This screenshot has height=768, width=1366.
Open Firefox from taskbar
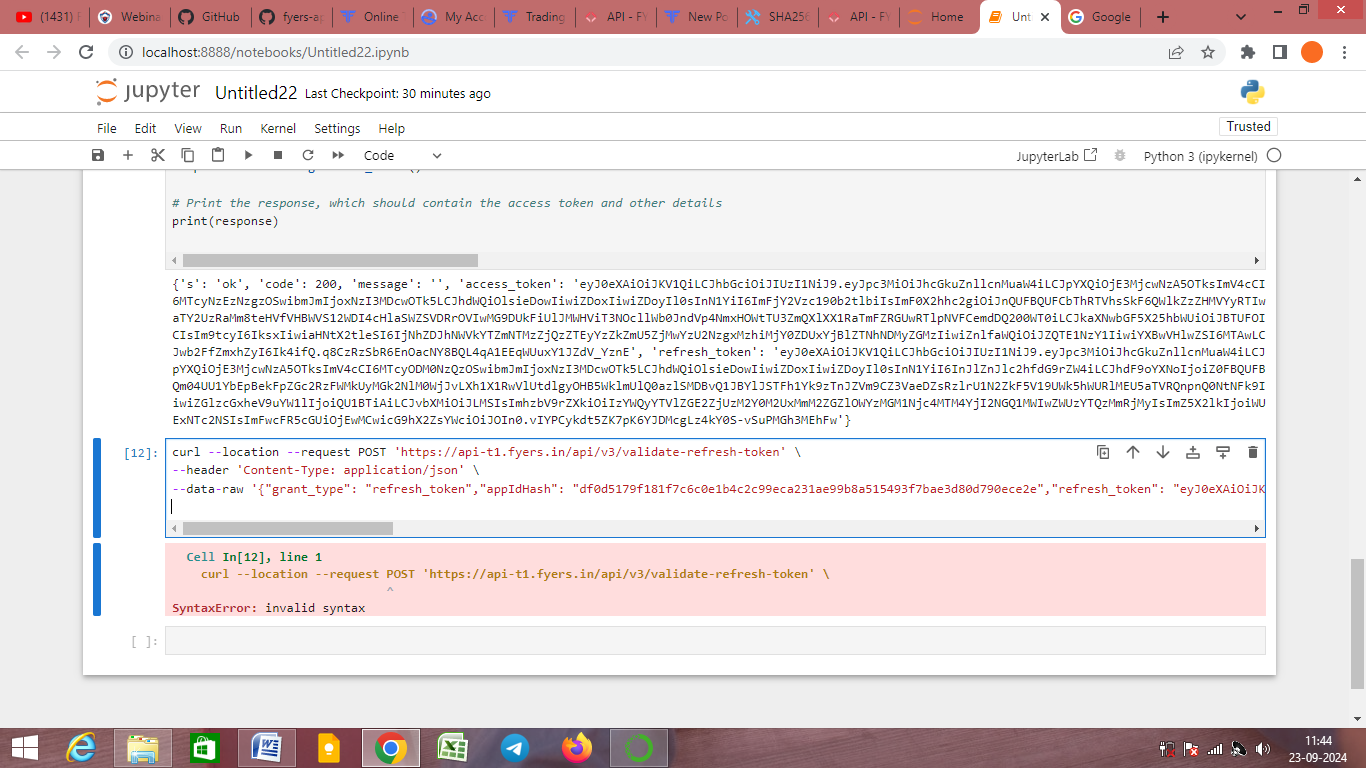click(x=577, y=747)
